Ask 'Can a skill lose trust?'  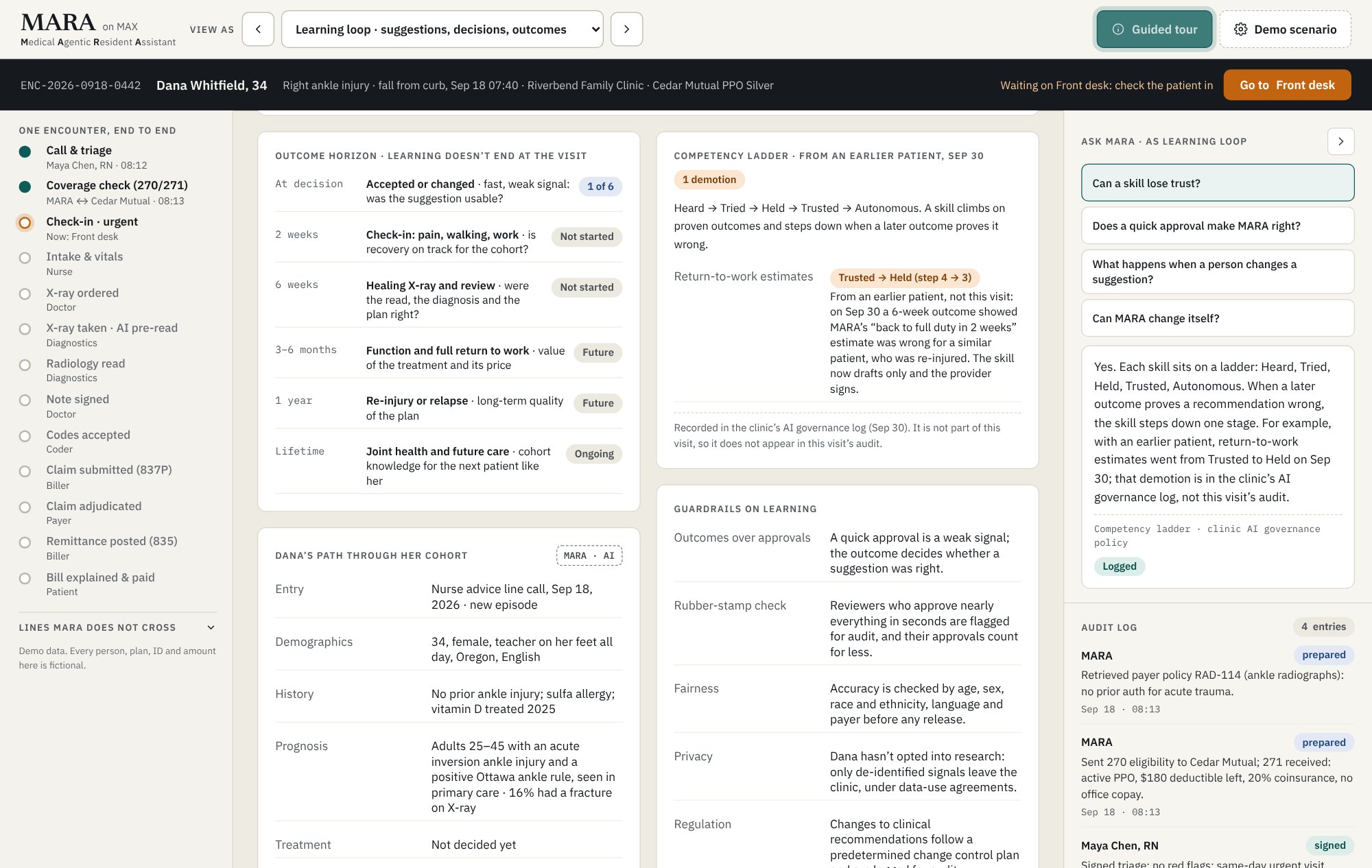(1218, 183)
